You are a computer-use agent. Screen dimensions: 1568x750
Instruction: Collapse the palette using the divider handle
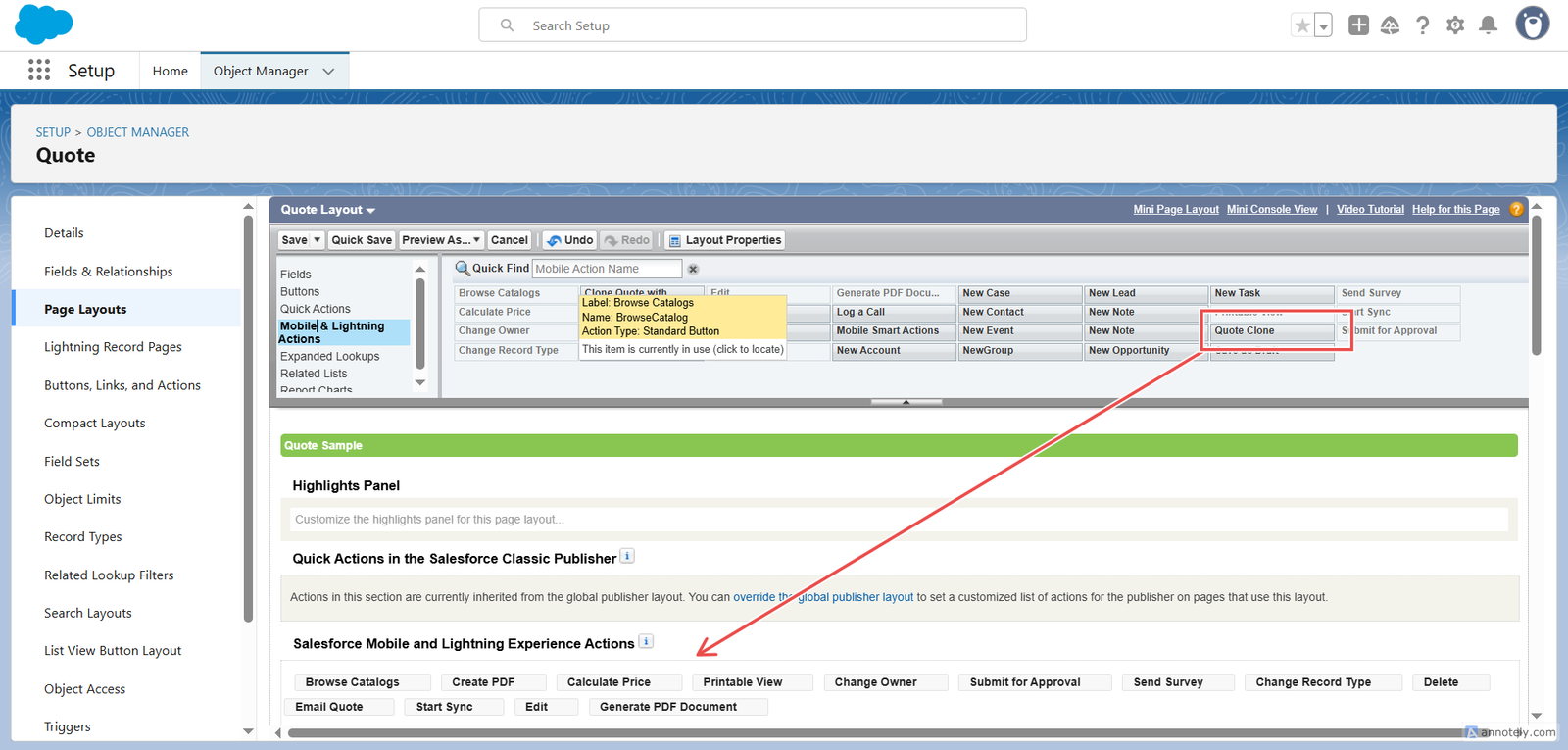click(x=906, y=402)
